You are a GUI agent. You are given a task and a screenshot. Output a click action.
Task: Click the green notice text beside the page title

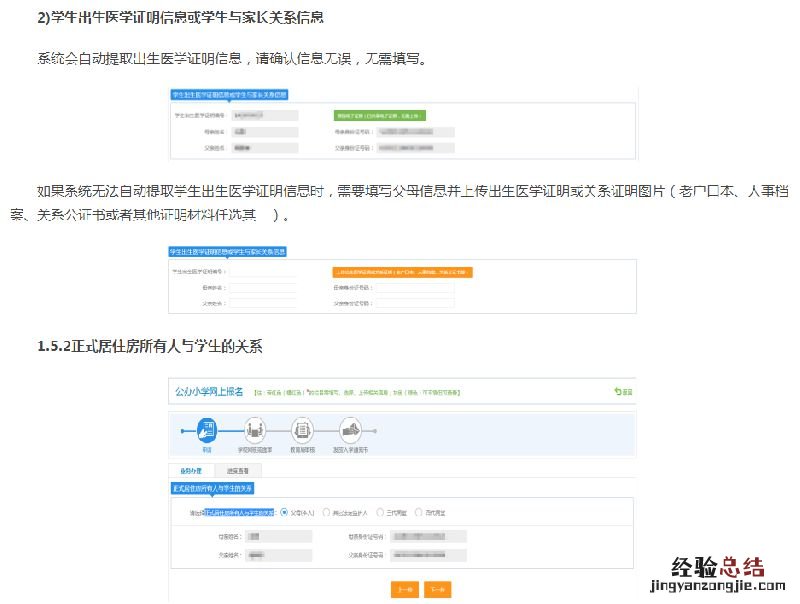357,392
